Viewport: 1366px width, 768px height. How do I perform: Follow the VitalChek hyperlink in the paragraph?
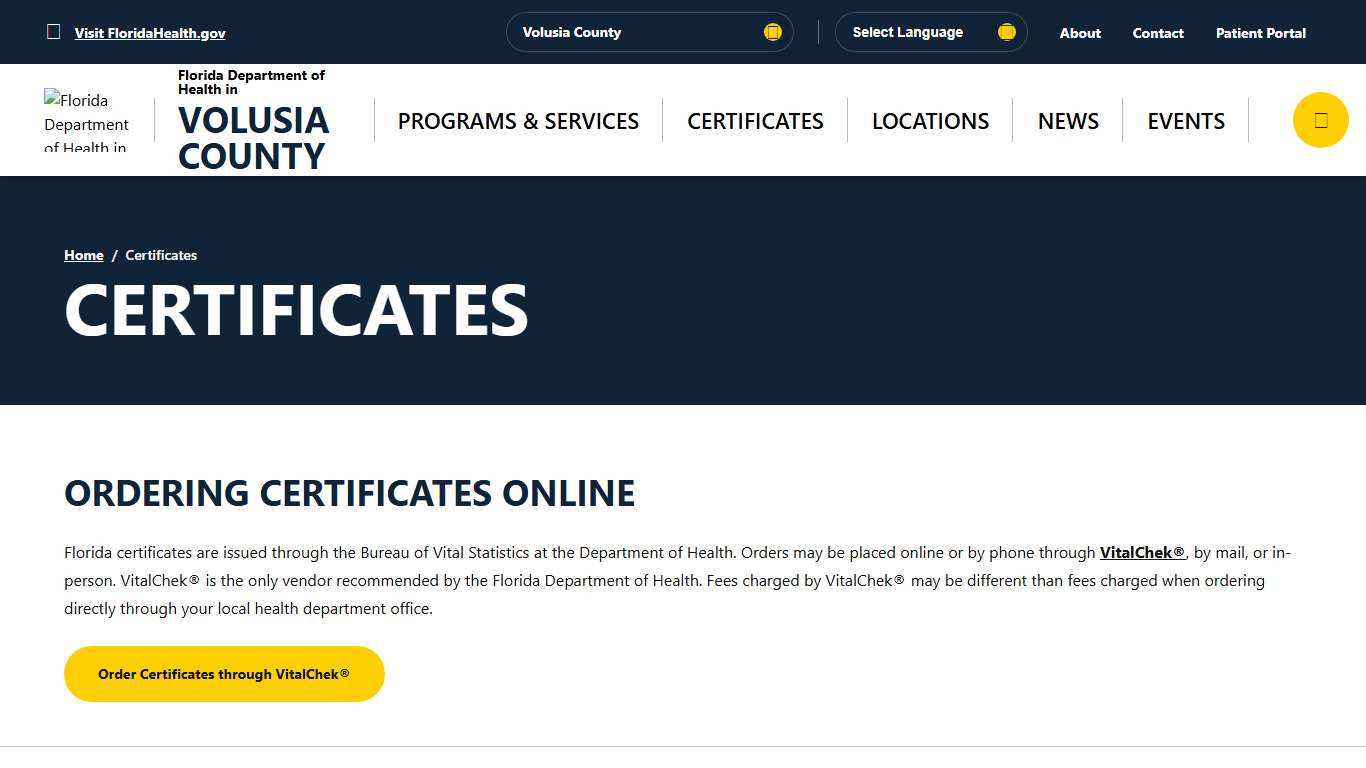pyautogui.click(x=1140, y=552)
